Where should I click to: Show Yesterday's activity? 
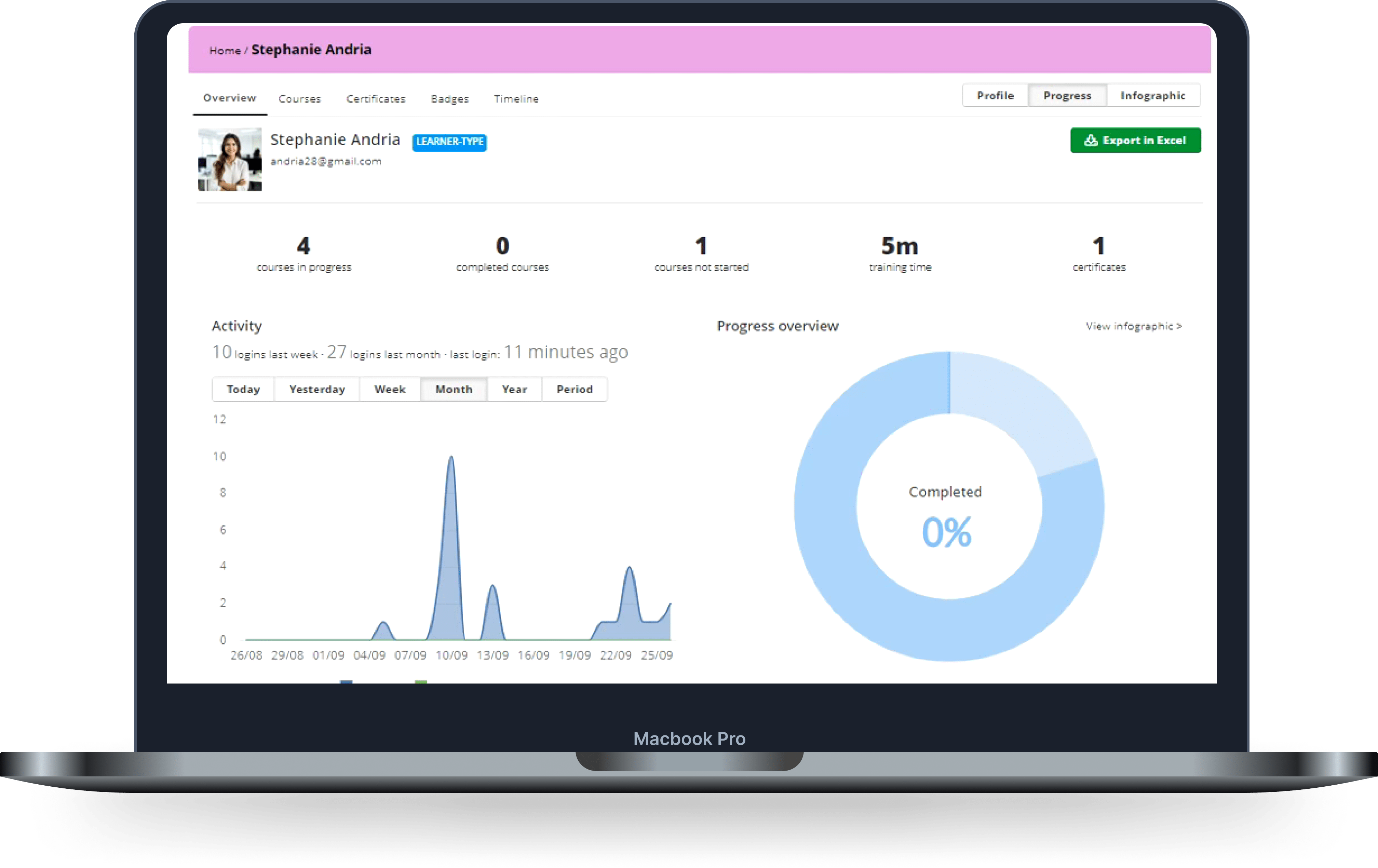[317, 389]
